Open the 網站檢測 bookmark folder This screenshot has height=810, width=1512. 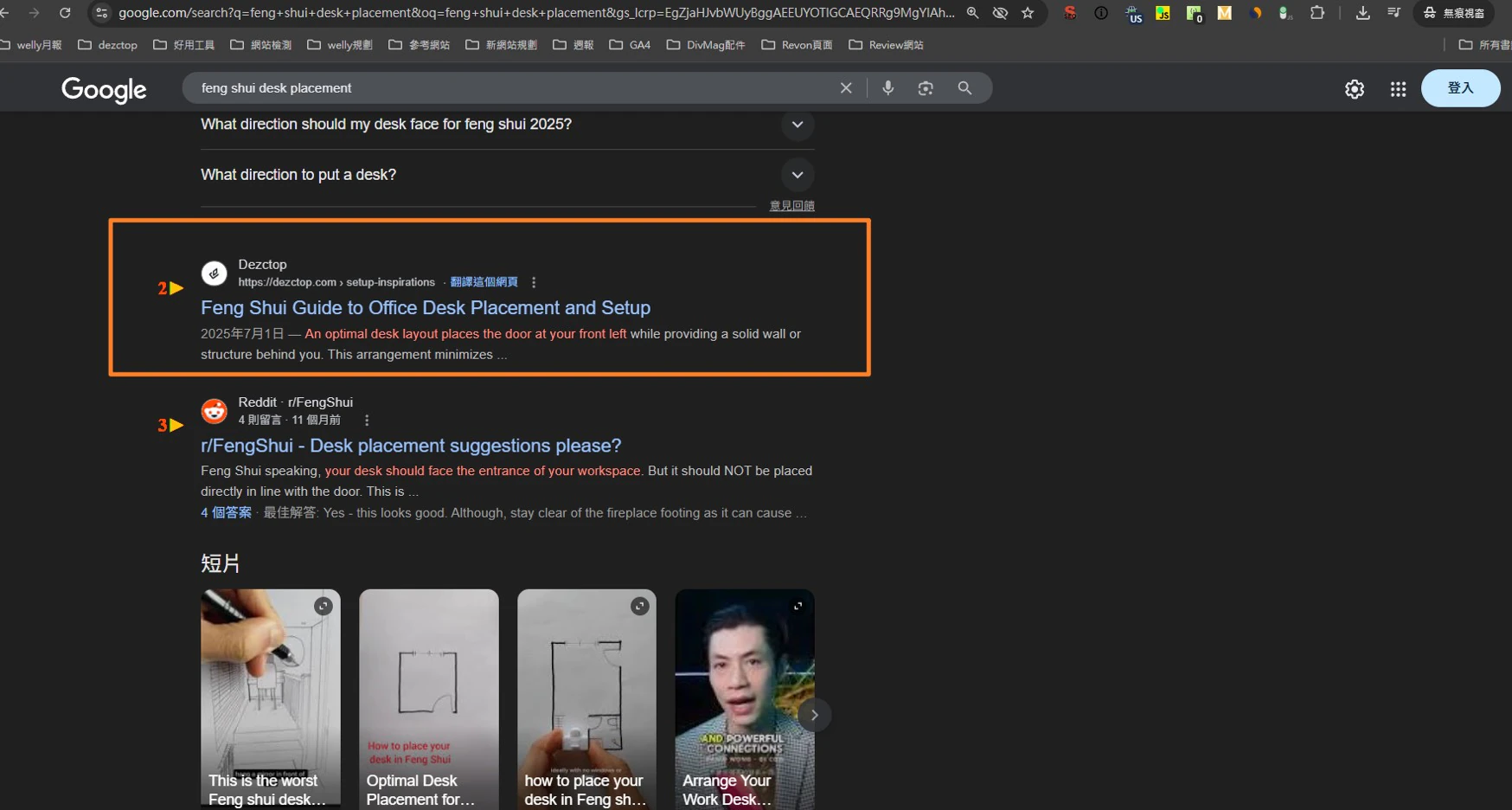click(x=261, y=45)
